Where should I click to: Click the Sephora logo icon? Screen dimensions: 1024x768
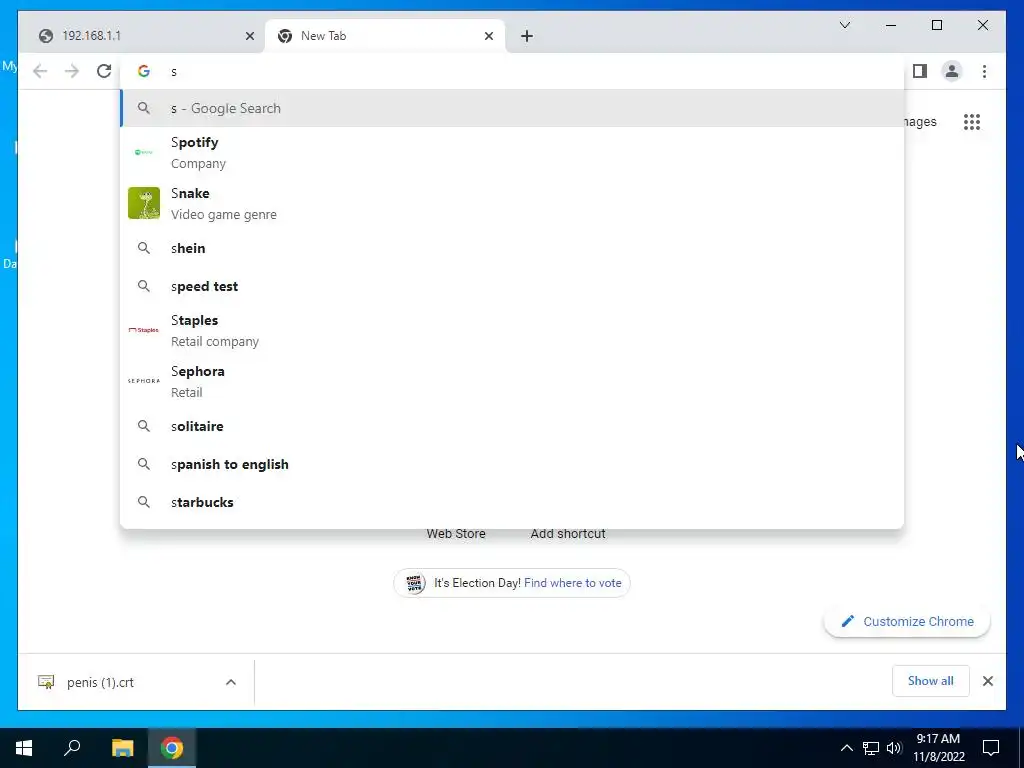coord(144,381)
